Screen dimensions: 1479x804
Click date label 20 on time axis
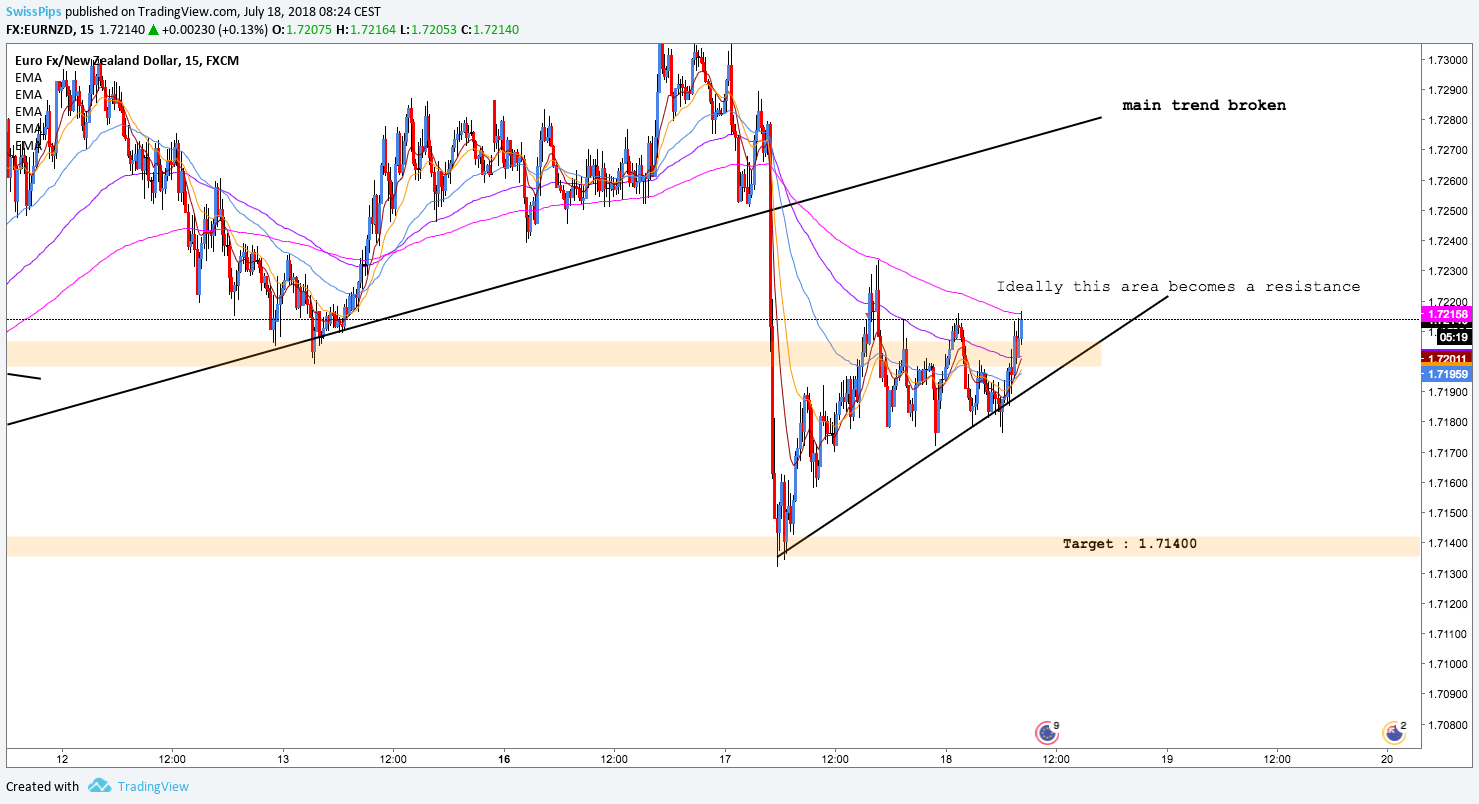pos(1387,759)
